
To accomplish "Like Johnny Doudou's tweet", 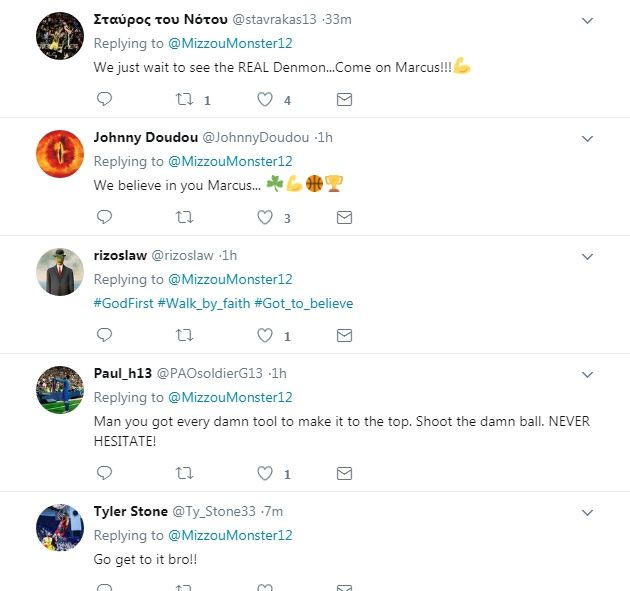I will tap(265, 218).
